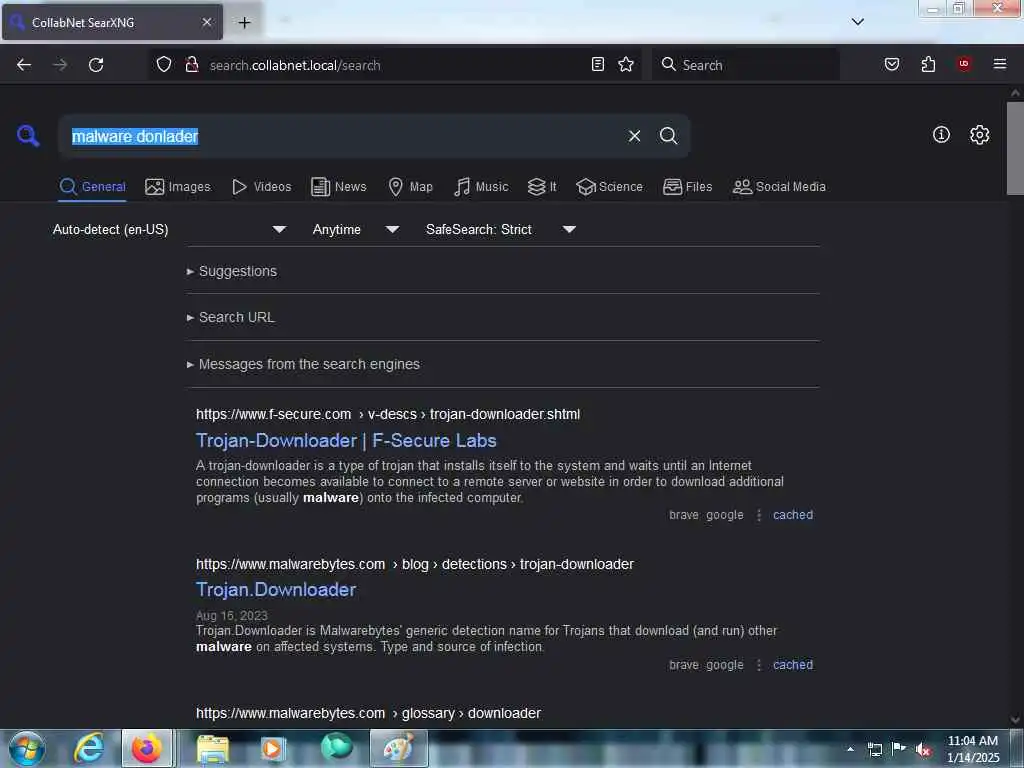Open cached link for F-Secure result

click(x=793, y=515)
